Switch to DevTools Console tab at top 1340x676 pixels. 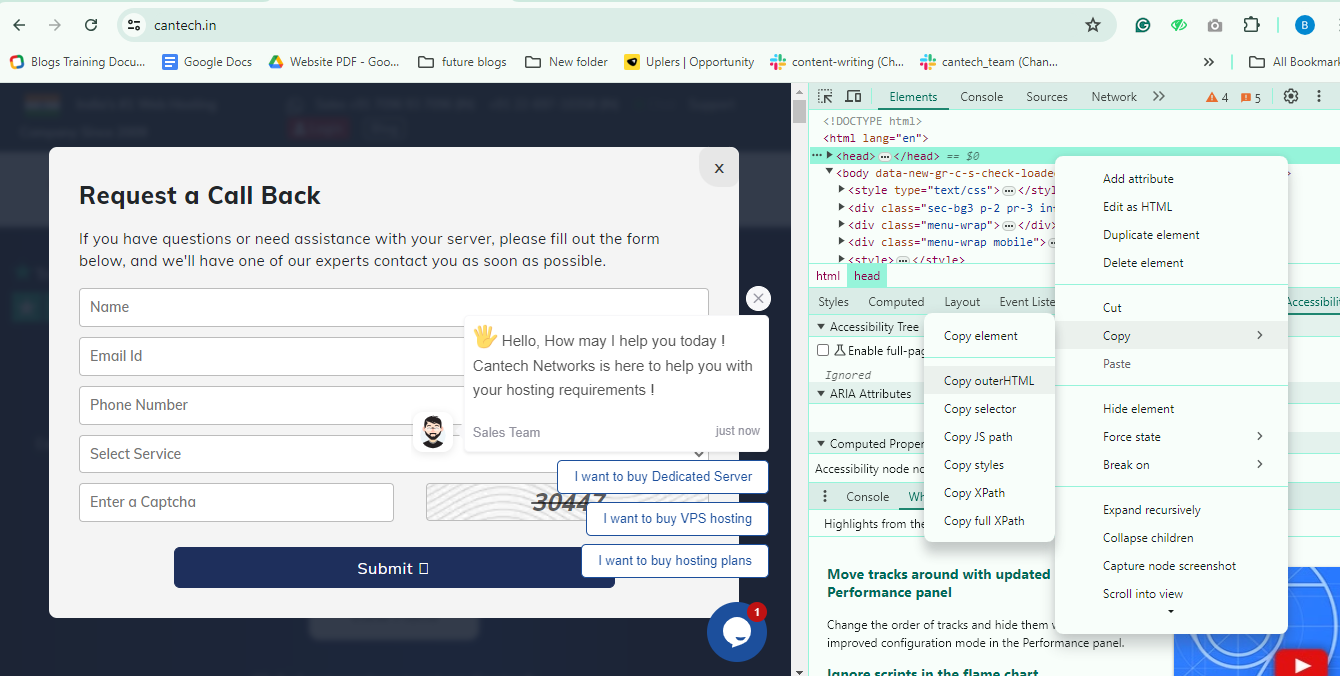(x=981, y=97)
